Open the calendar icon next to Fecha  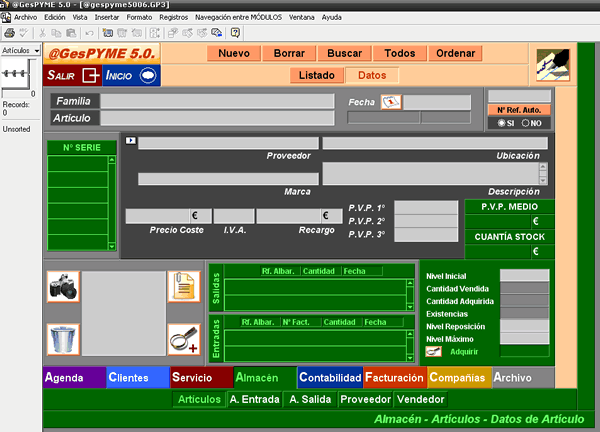point(391,103)
